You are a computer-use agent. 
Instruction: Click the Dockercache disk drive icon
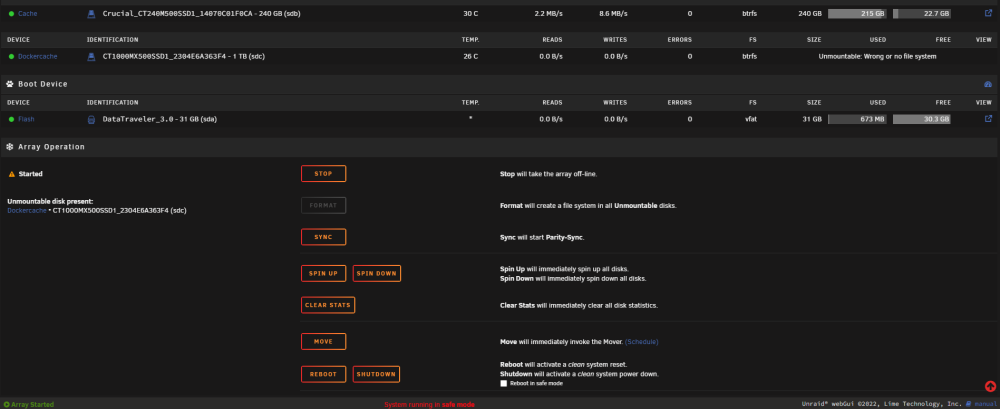point(91,56)
